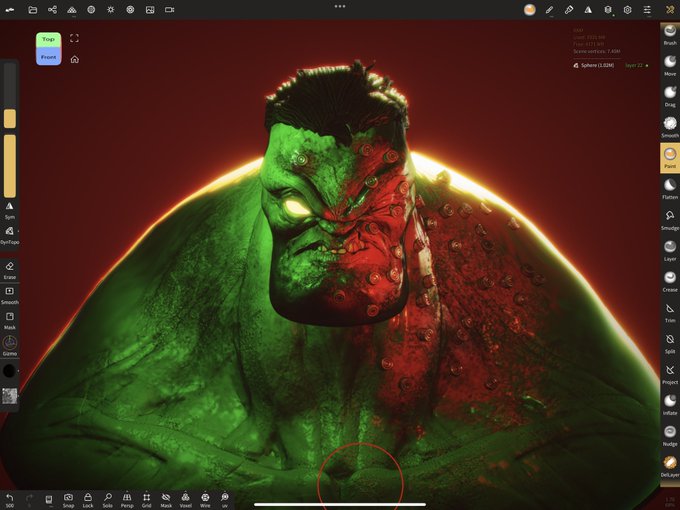Toggle Sym symmetry in left panel
Viewport: 680px width, 510px height.
click(x=10, y=211)
